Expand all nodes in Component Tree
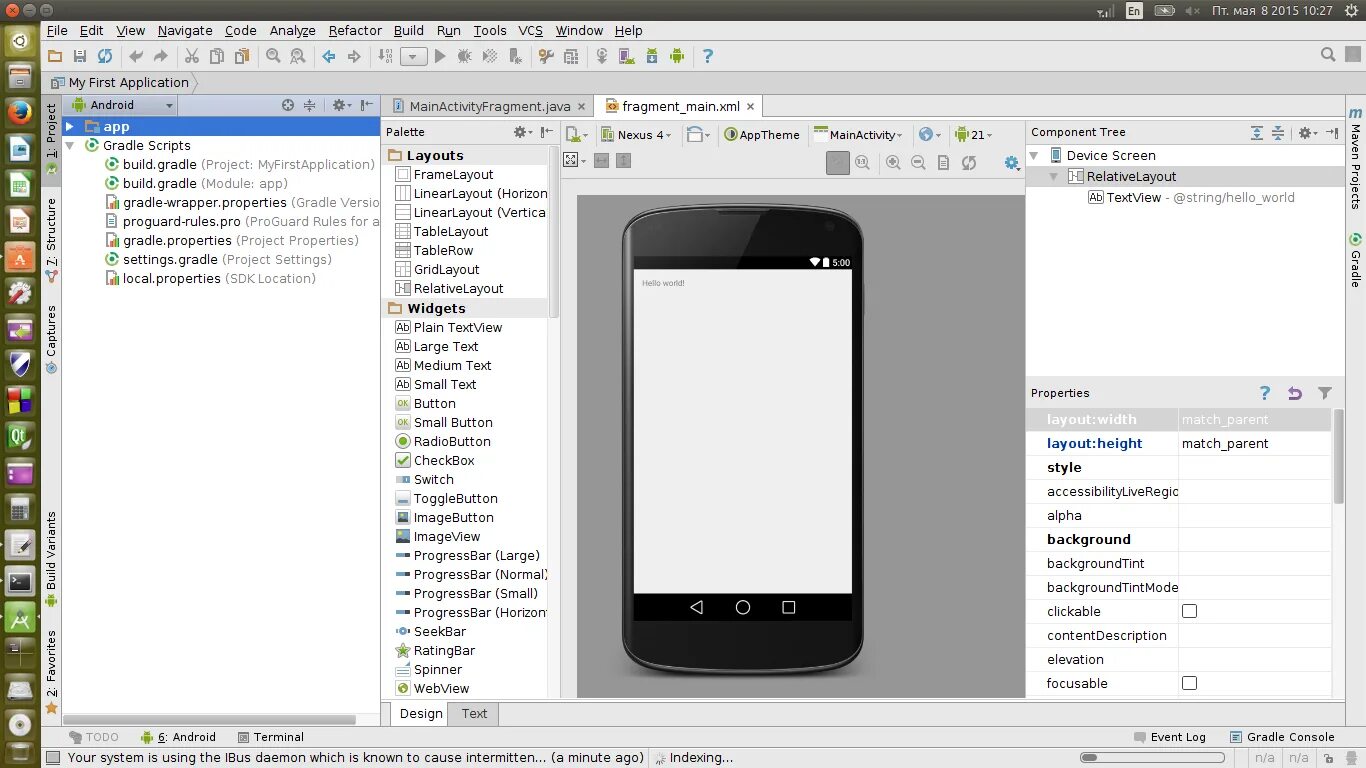This screenshot has width=1366, height=768. (x=1257, y=132)
